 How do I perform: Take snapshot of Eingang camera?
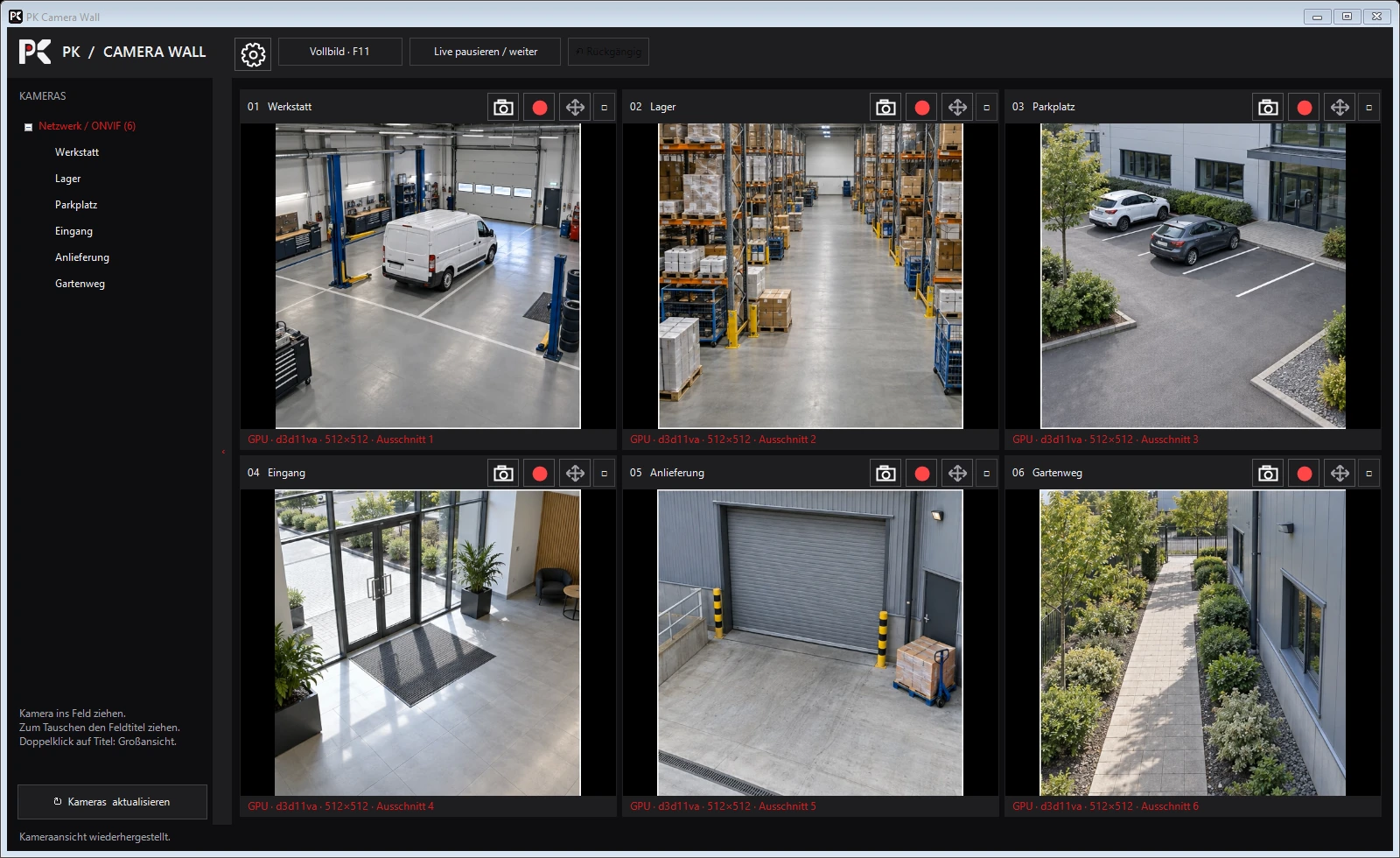[503, 473]
